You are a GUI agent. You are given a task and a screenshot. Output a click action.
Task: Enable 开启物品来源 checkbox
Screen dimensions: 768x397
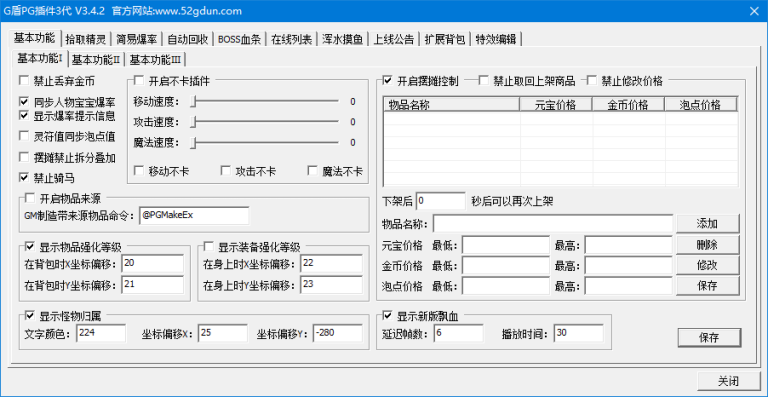(30, 198)
